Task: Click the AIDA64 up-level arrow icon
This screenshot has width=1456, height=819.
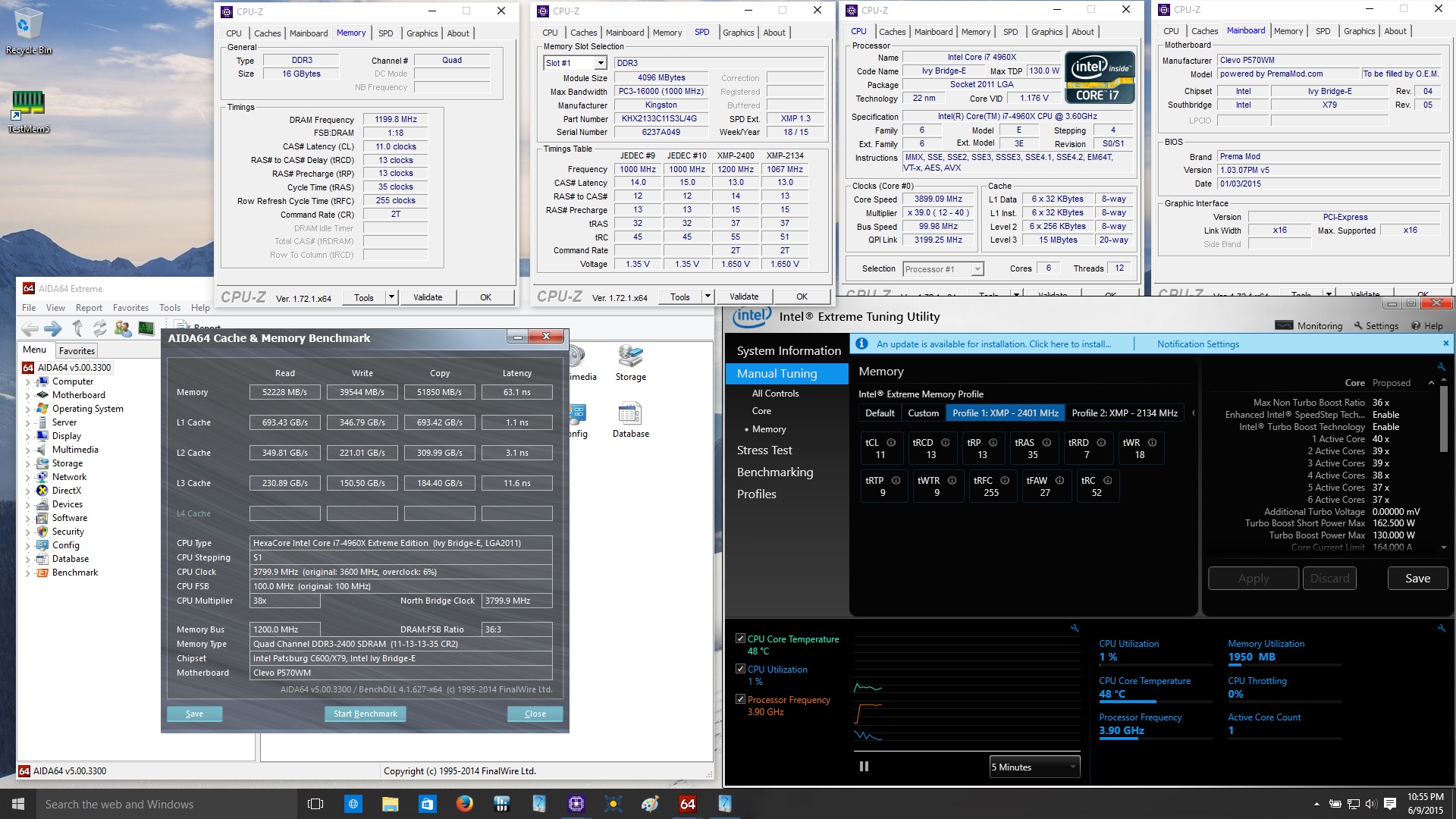Action: pos(77,328)
